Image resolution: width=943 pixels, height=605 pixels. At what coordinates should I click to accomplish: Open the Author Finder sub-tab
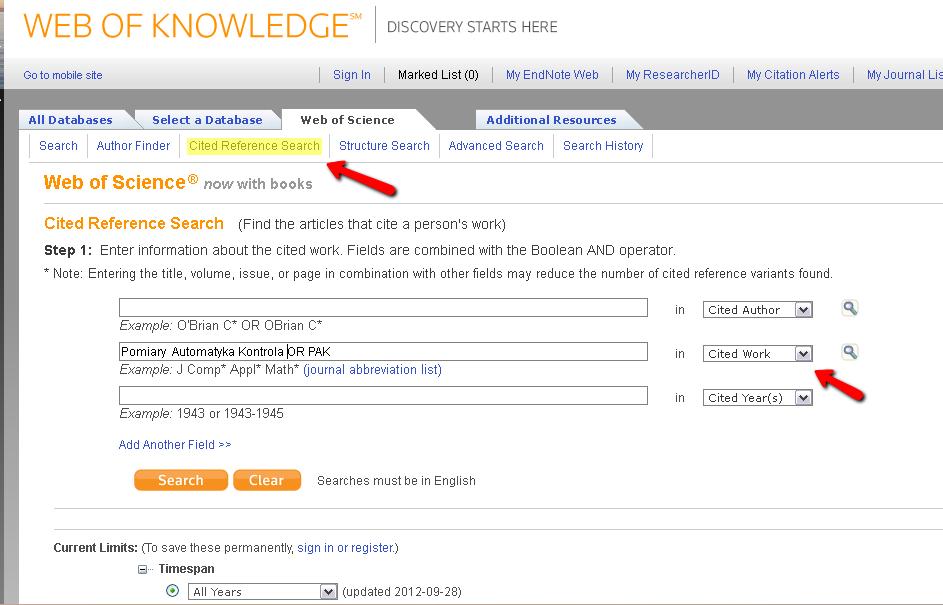pos(134,146)
